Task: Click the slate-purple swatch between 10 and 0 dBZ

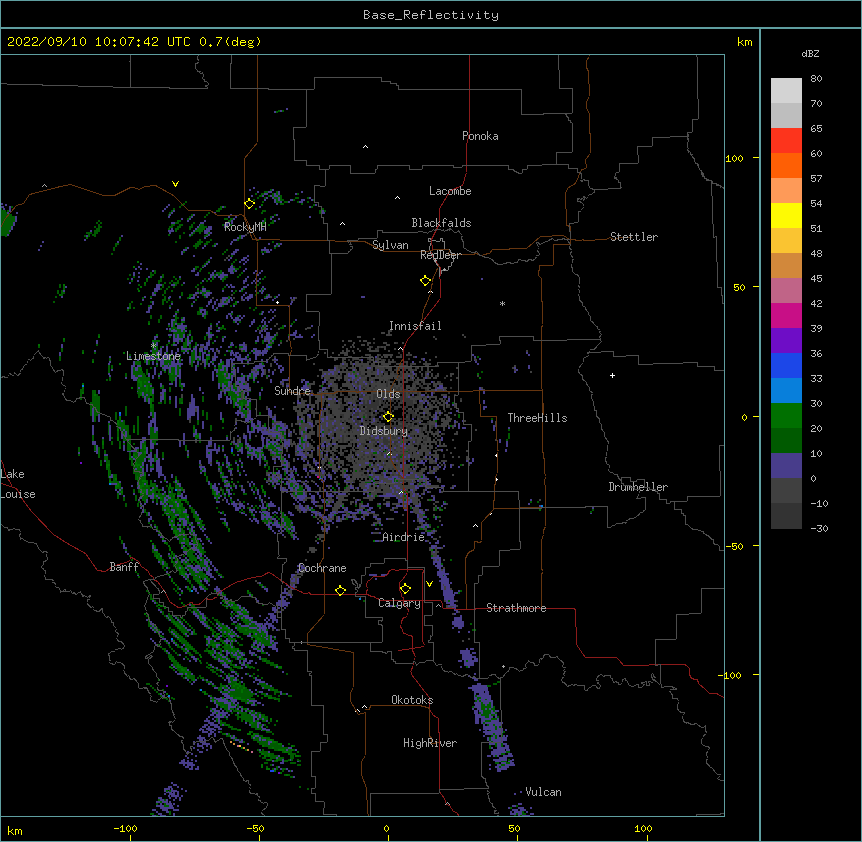Action: (786, 466)
